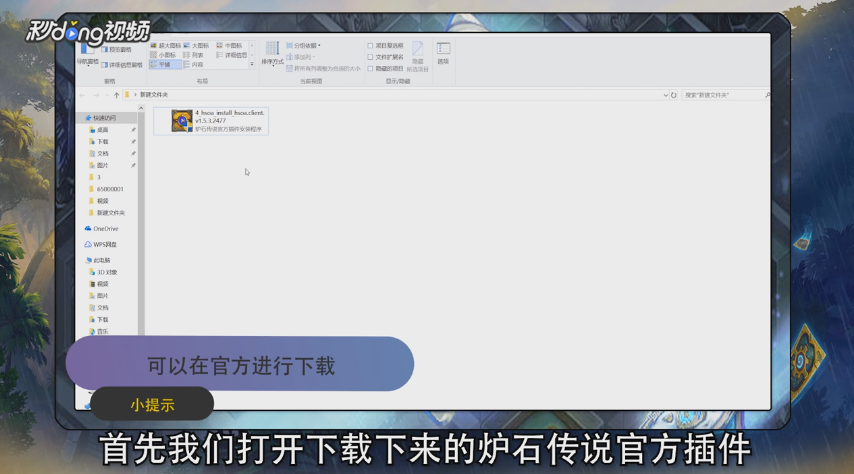854x474 pixels.
Task: Go back with the back arrow
Action: [82, 95]
